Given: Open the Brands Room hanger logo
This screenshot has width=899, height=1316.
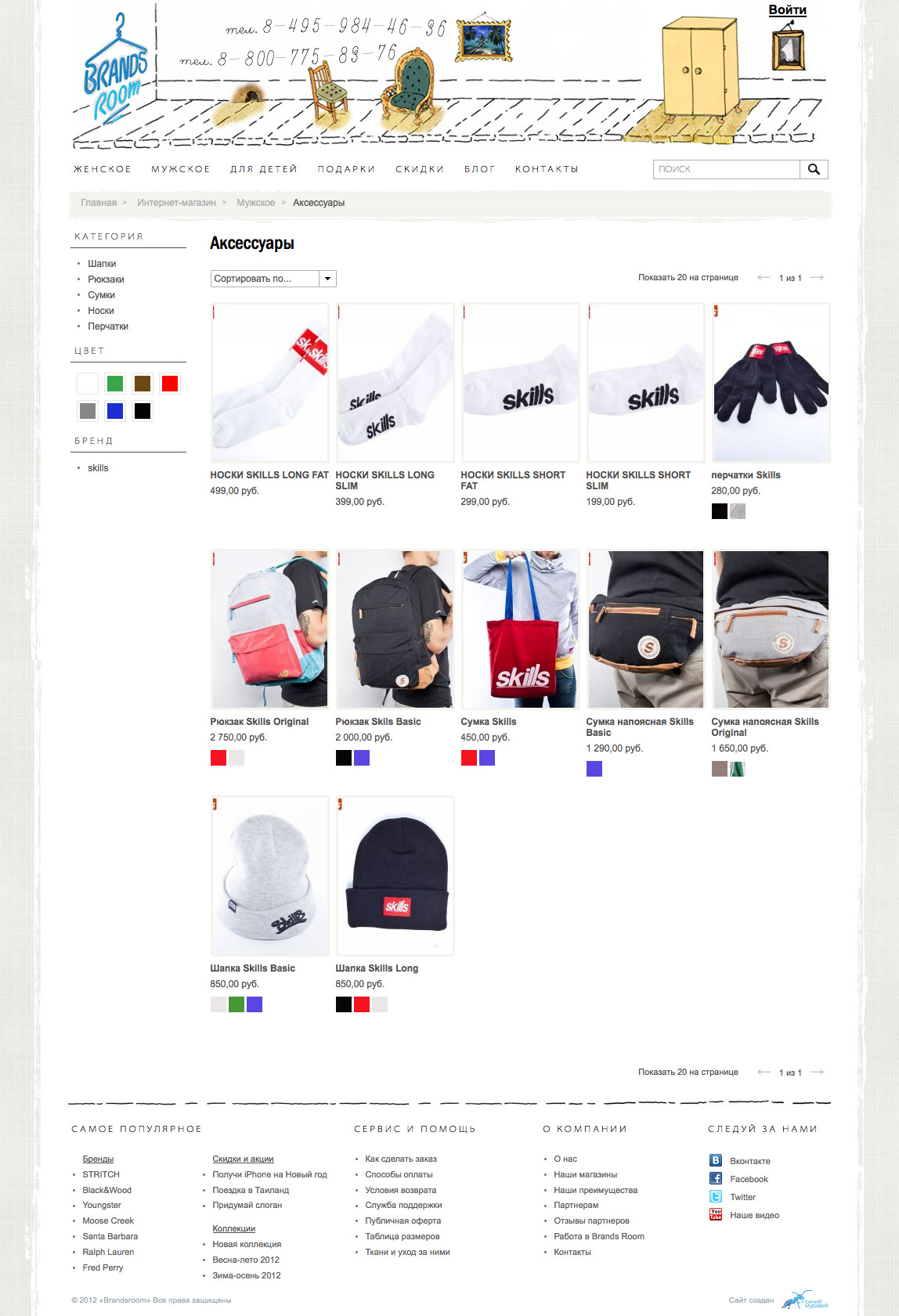Looking at the screenshot, I should coord(115,70).
